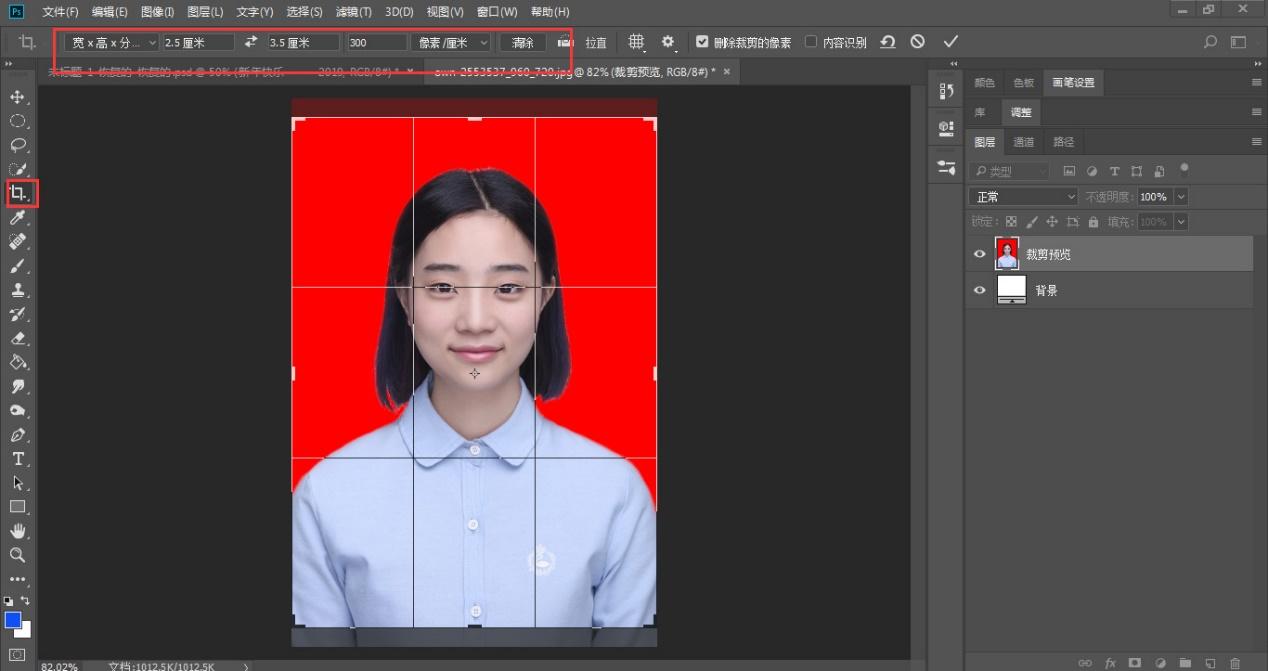Click the 清除 button in options bar
Viewport: 1268px width, 671px height.
523,43
